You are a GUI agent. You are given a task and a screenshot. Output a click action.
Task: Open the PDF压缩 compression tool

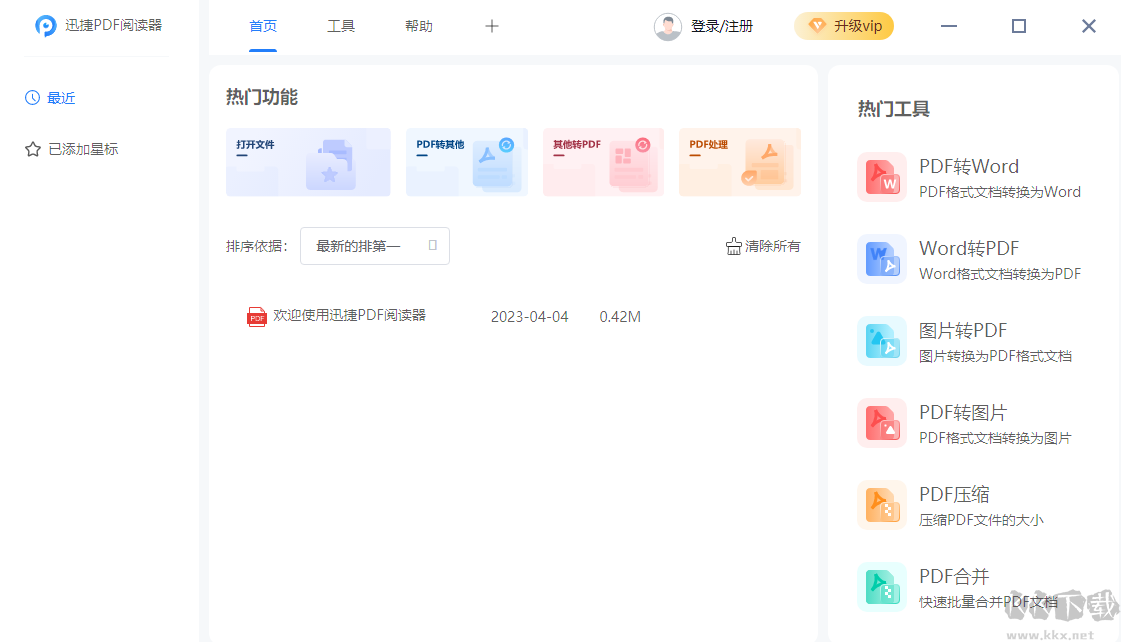tap(952, 494)
